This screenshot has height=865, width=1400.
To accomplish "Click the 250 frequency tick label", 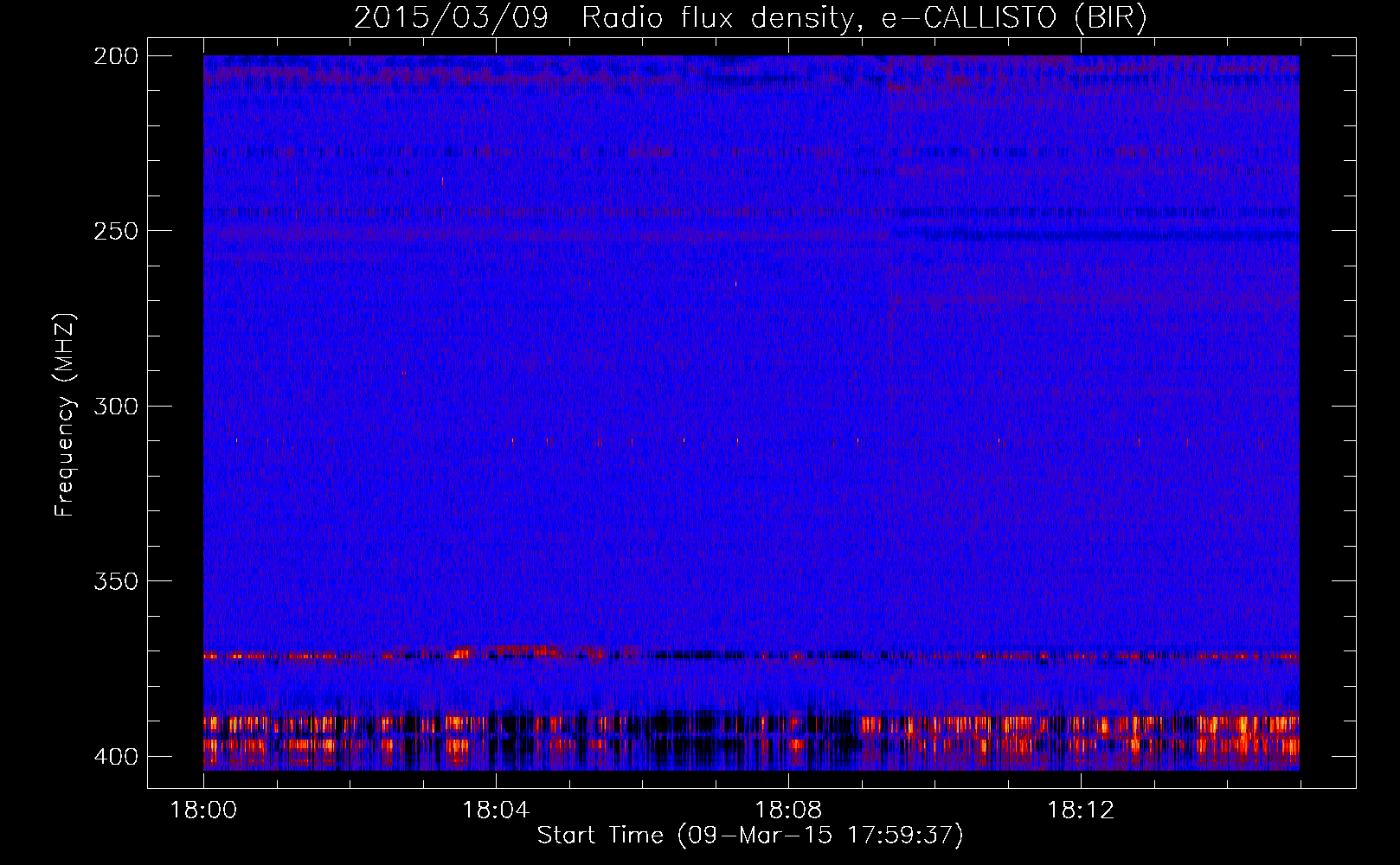I will (x=116, y=231).
